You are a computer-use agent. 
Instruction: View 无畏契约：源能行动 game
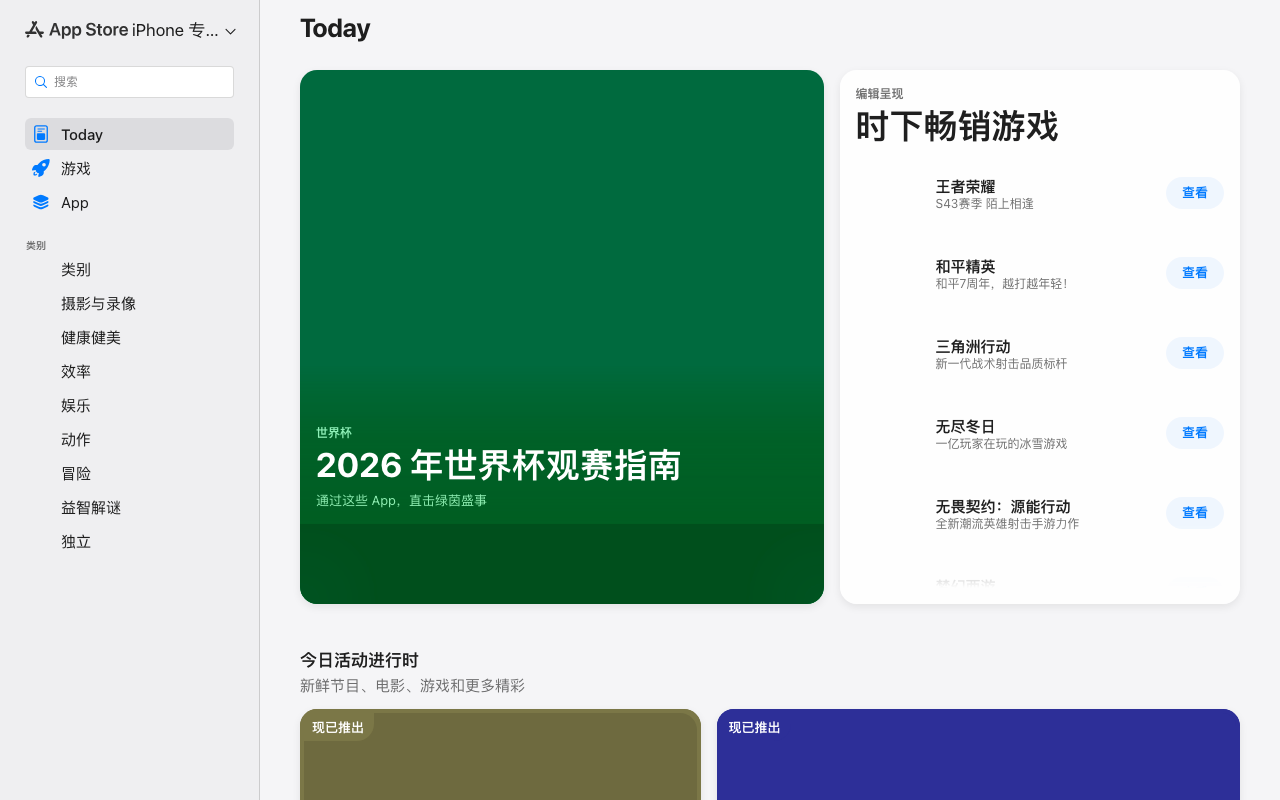tap(1195, 513)
